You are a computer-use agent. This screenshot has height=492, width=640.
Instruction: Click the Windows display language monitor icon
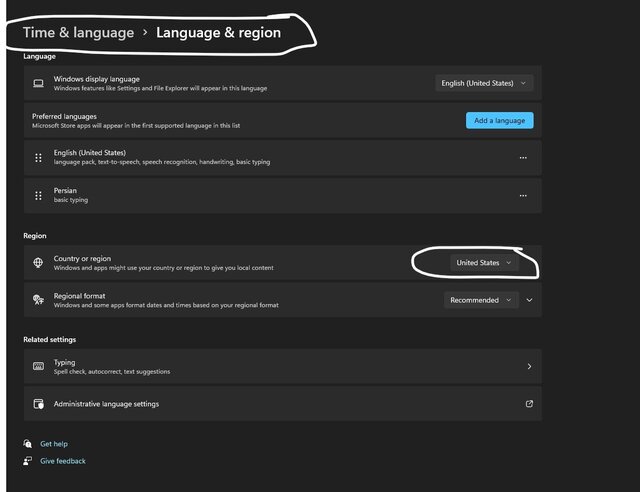38,83
